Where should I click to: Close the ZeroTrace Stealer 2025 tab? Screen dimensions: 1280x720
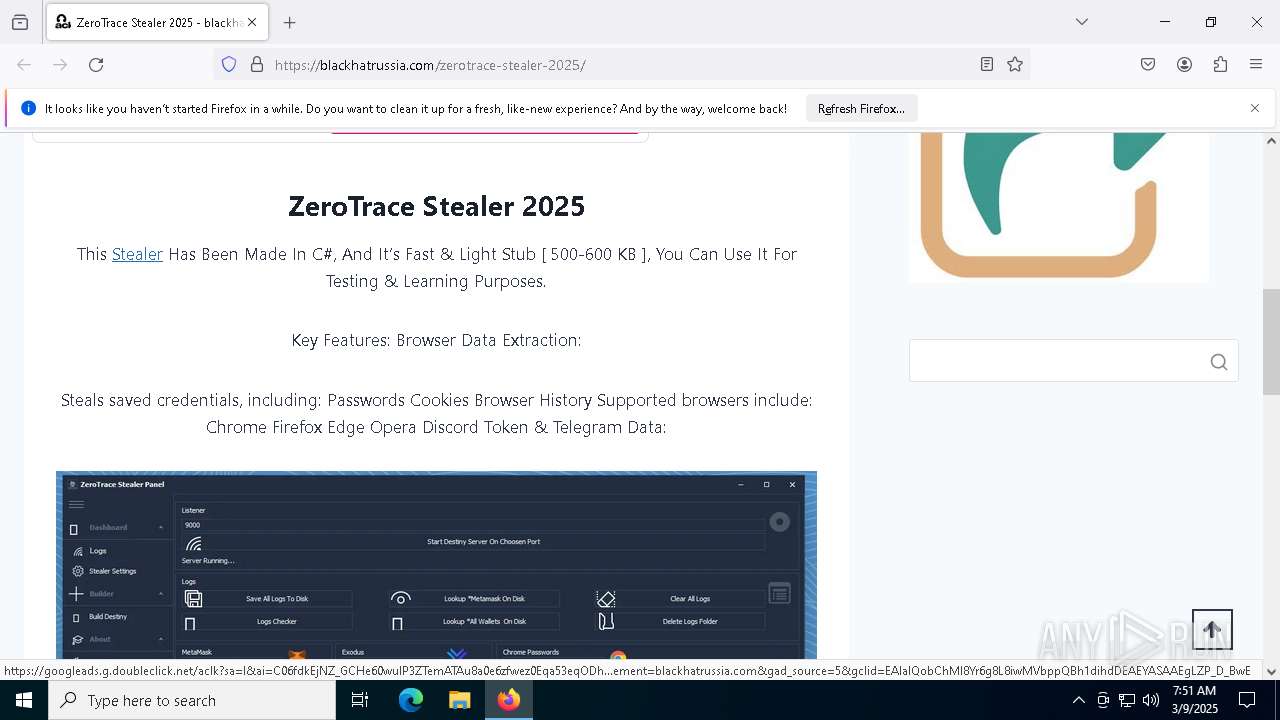pyautogui.click(x=252, y=22)
